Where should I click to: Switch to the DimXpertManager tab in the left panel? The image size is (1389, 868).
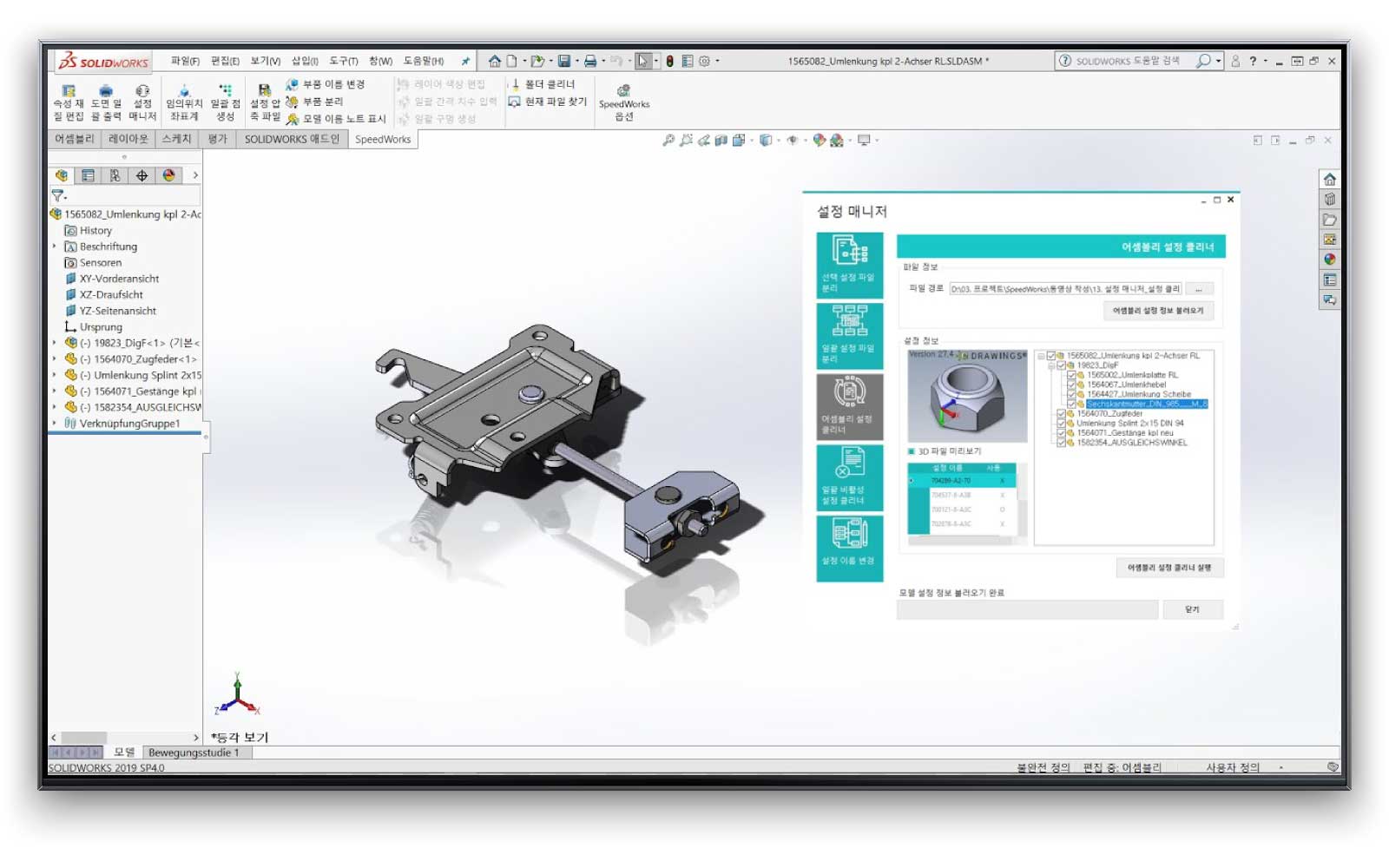tap(142, 175)
